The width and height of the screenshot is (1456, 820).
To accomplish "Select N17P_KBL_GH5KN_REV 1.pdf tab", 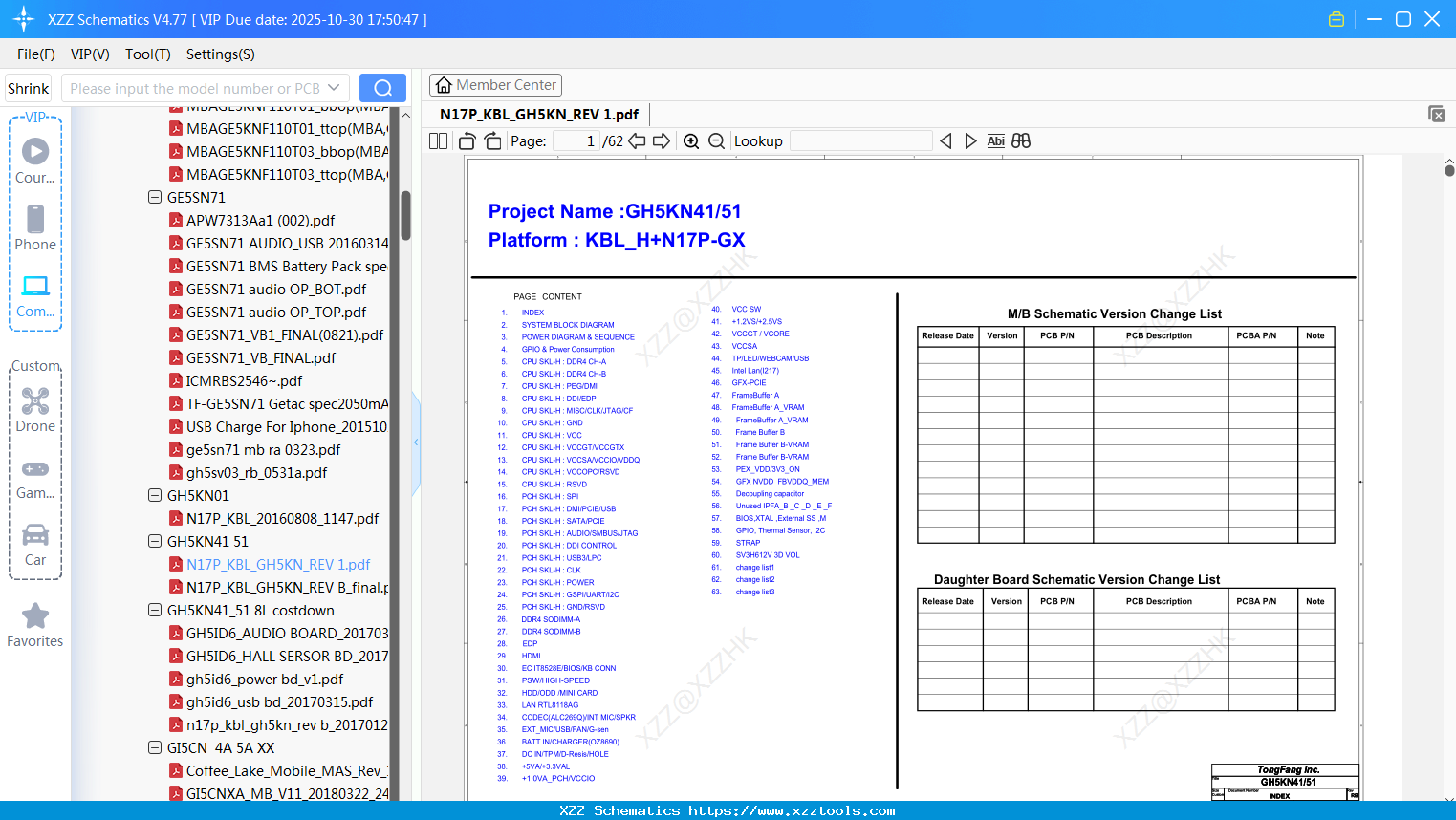I will (x=539, y=115).
